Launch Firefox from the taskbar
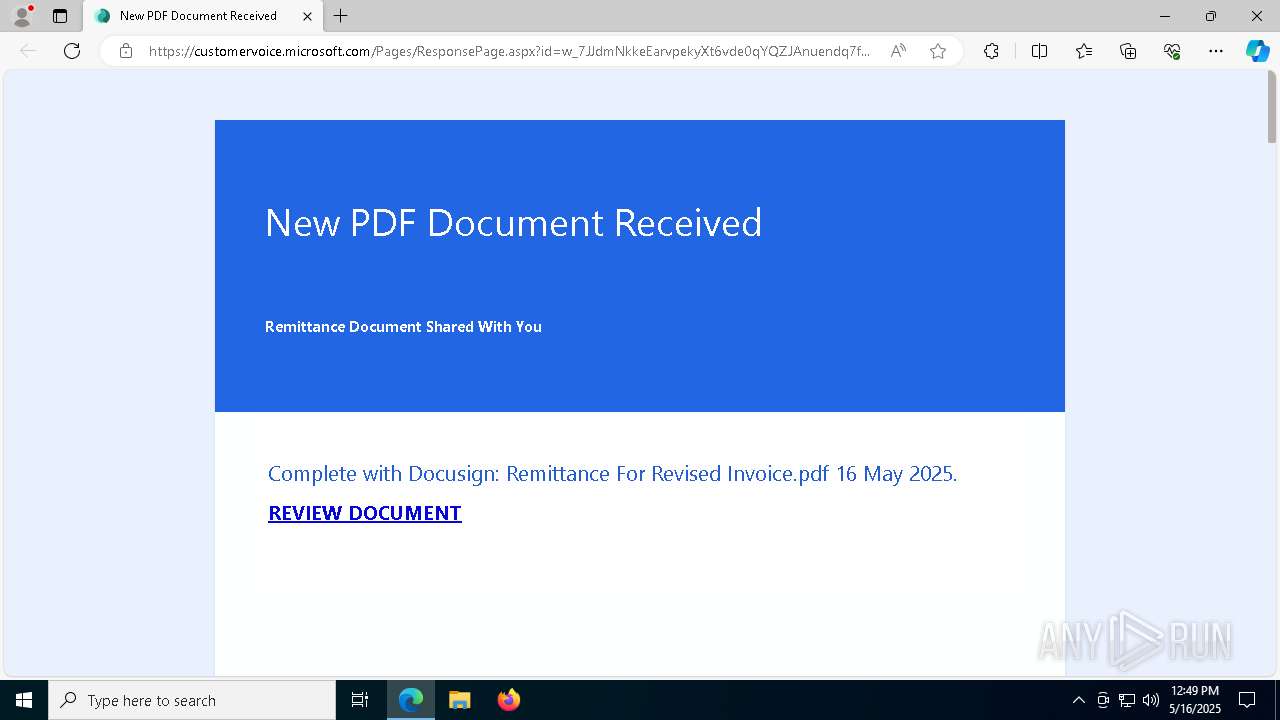The height and width of the screenshot is (720, 1280). [508, 700]
